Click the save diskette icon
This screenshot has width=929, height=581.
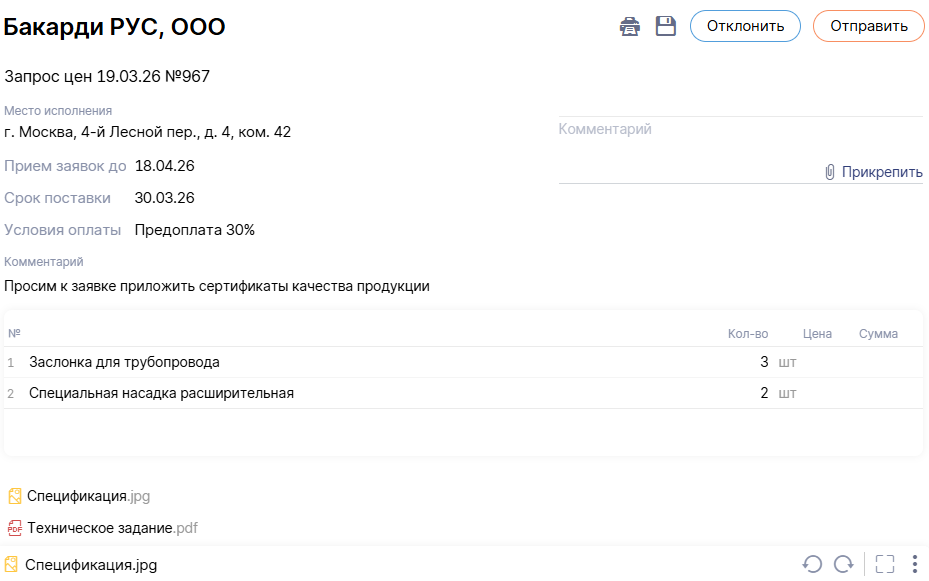pos(666,26)
